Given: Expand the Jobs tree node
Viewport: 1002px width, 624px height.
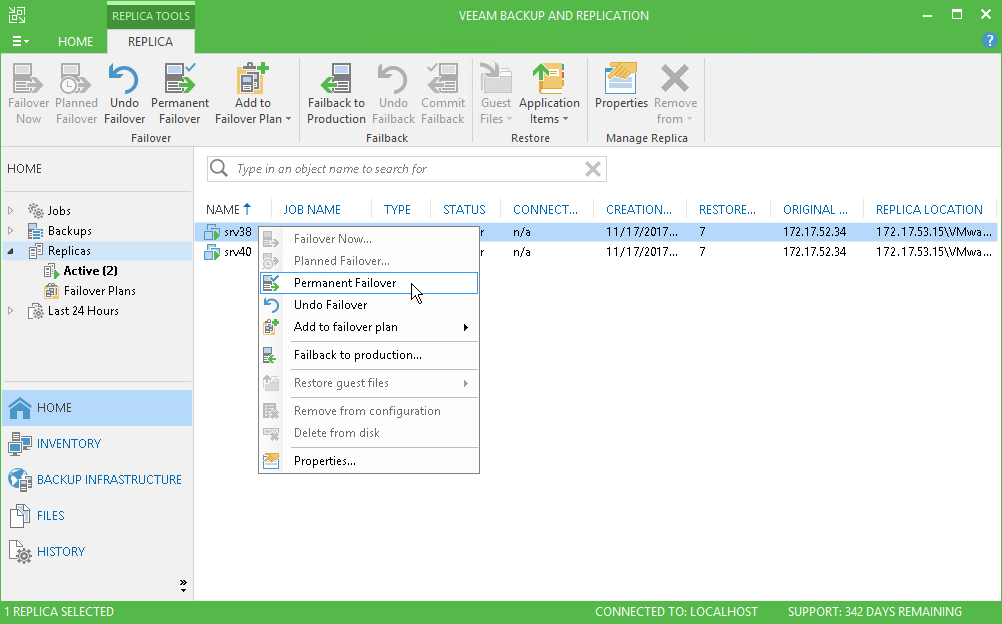Looking at the screenshot, I should tap(10, 210).
